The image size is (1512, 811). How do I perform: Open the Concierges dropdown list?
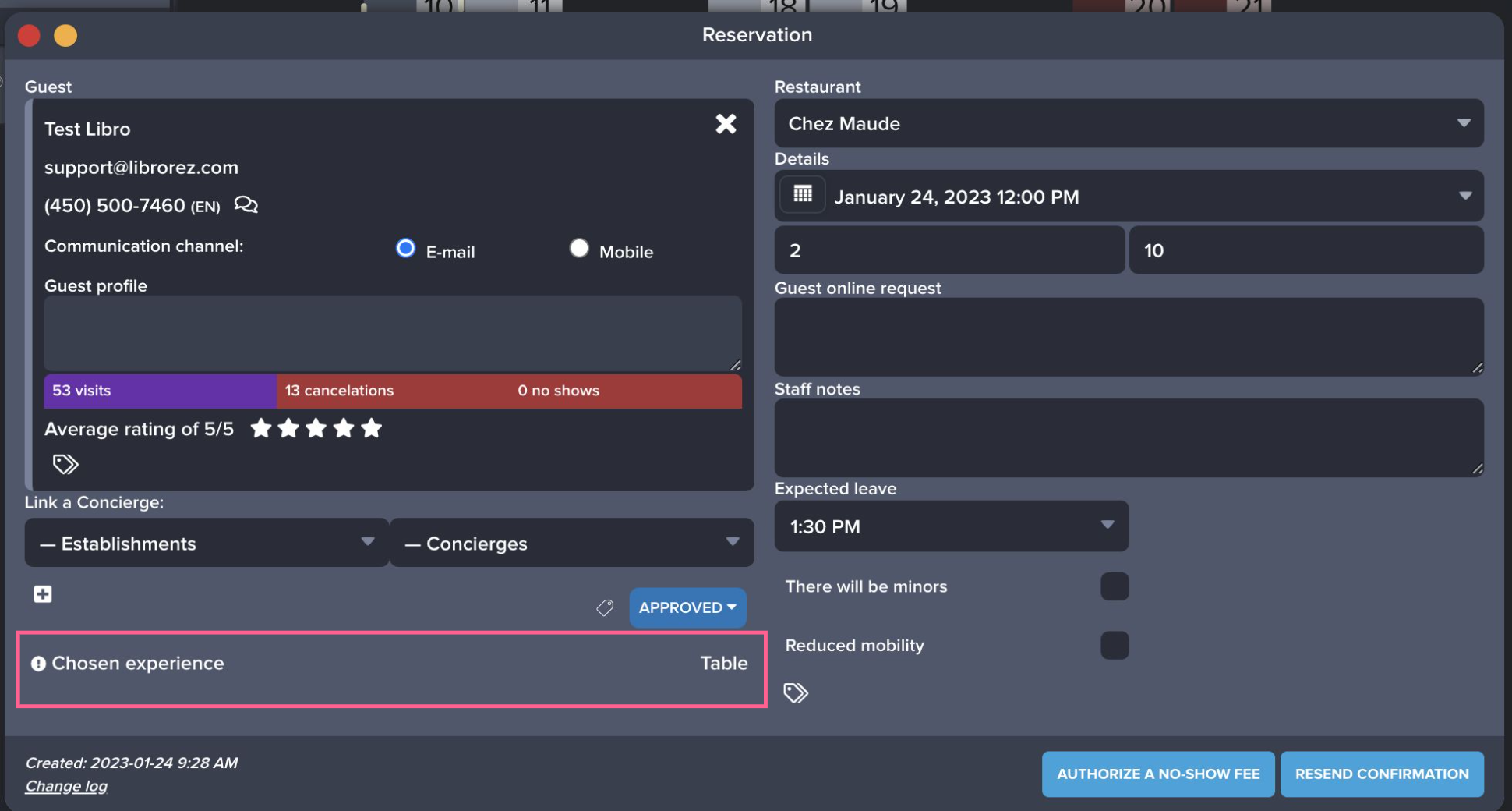tap(571, 544)
